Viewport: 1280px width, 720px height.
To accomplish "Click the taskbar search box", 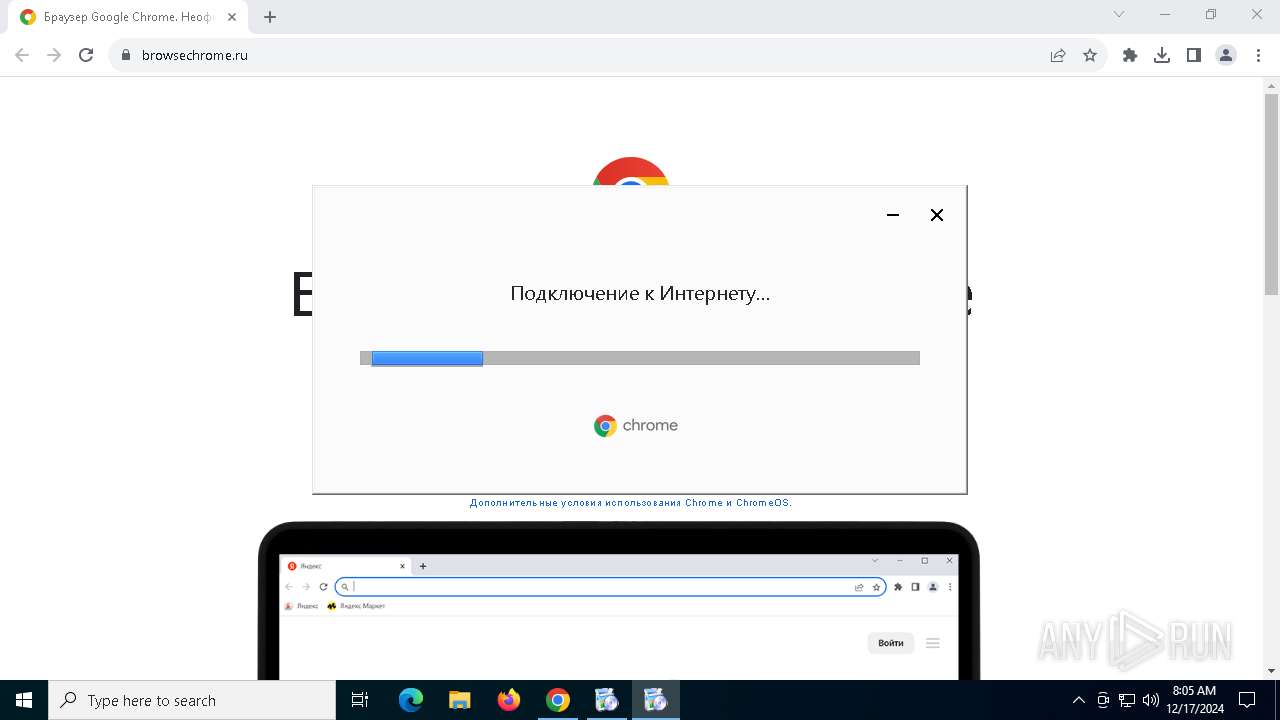I will tap(192, 700).
